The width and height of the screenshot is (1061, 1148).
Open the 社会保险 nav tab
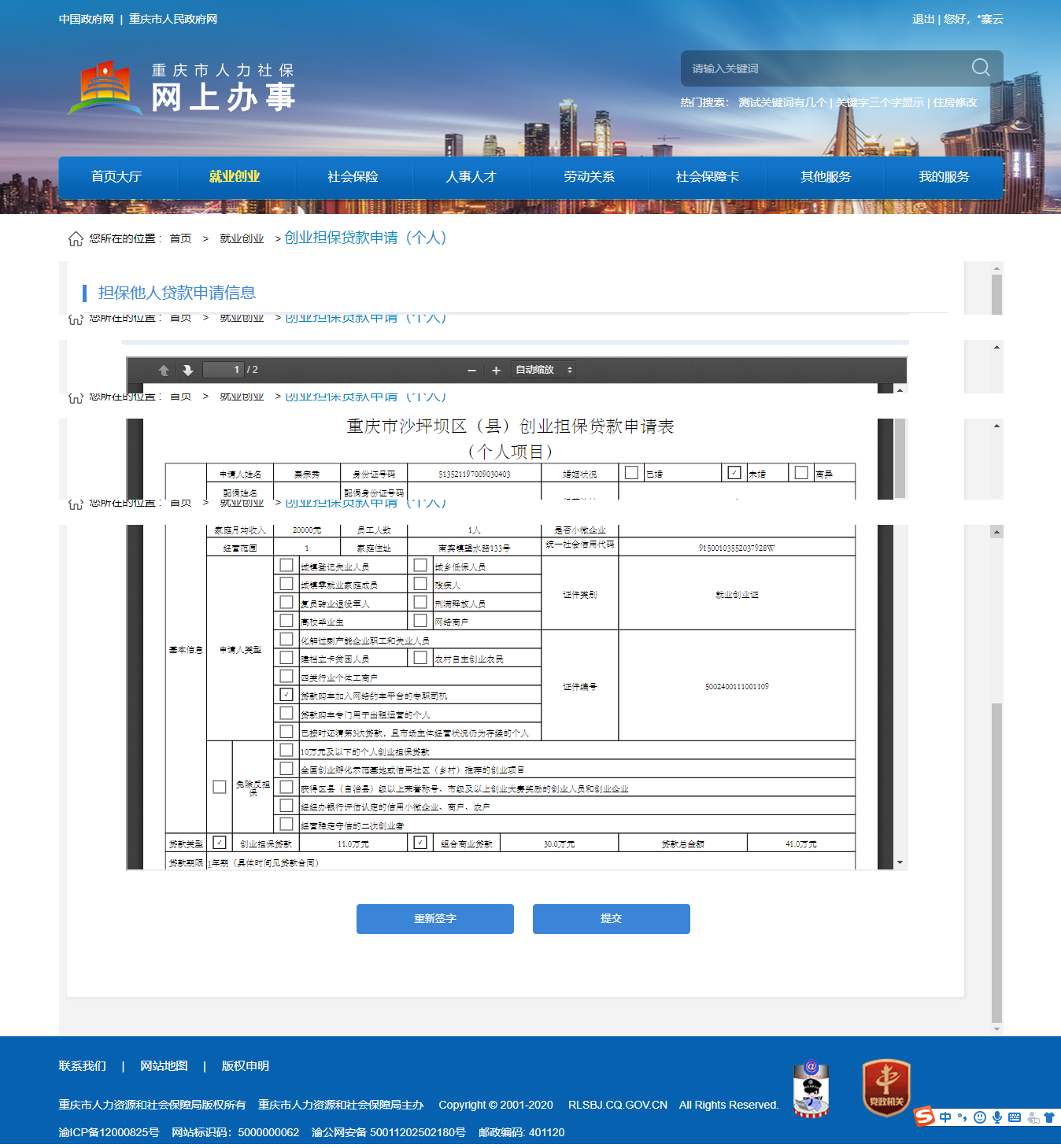353,177
